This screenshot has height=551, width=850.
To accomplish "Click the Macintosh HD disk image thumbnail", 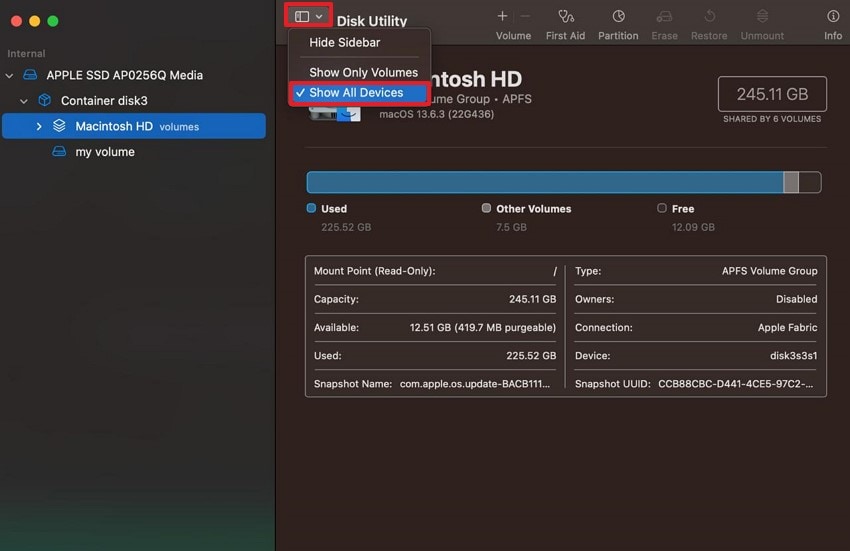I will [334, 112].
